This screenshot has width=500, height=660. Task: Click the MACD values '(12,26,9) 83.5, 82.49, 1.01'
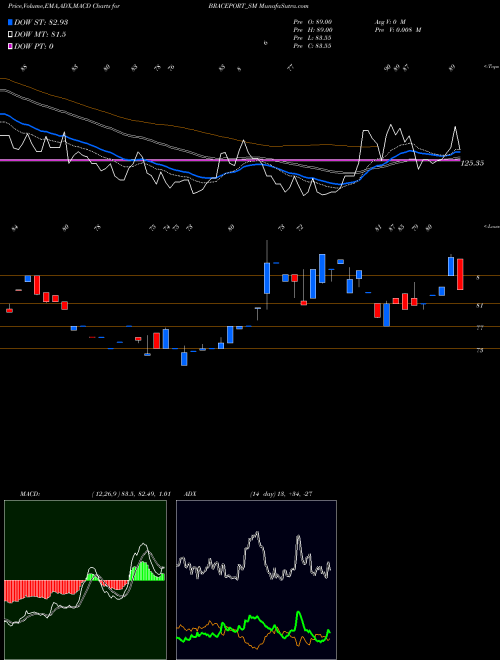(130, 494)
